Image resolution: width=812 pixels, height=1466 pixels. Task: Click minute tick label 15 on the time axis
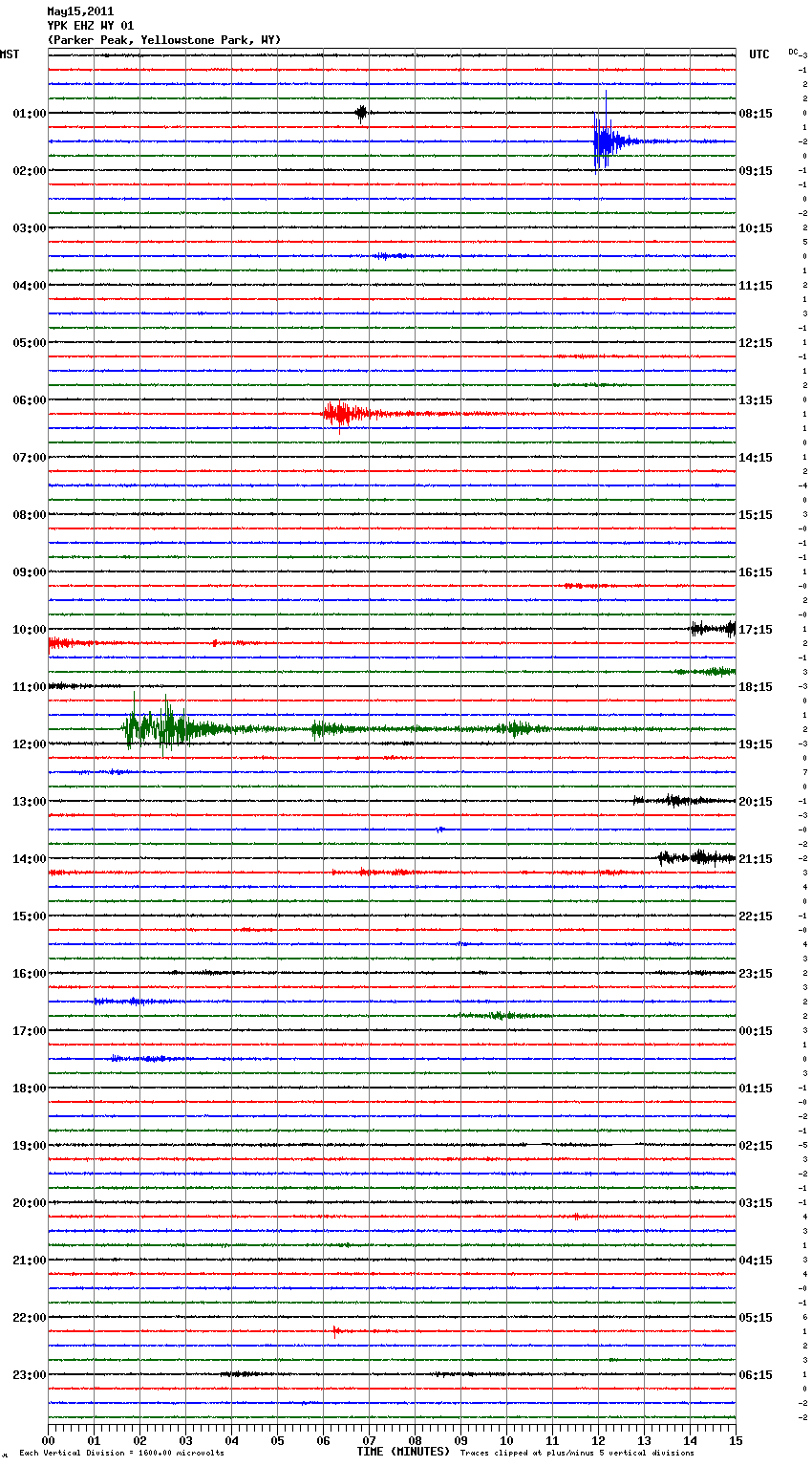[736, 1440]
